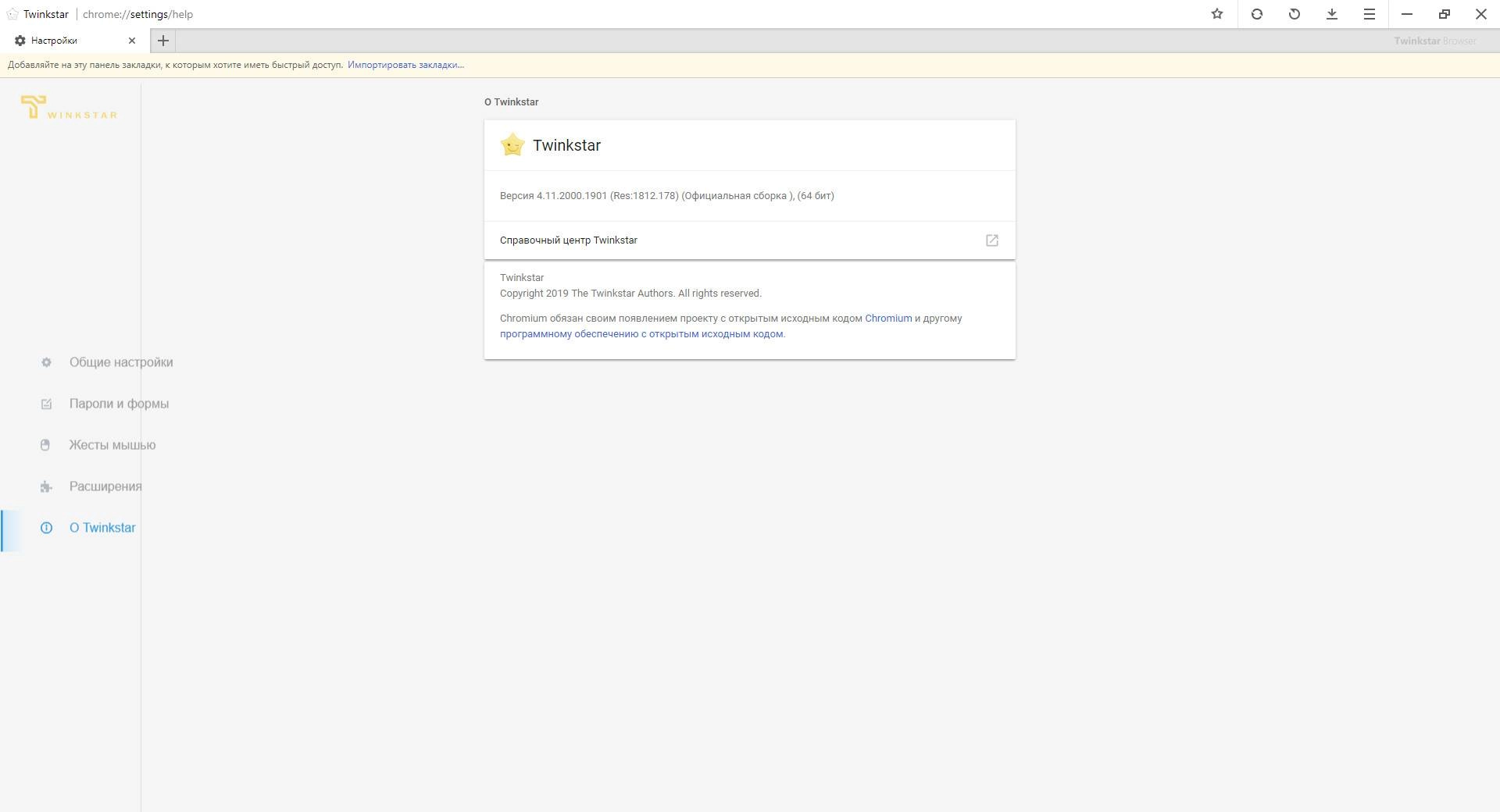This screenshot has width=1500, height=812.
Task: Click the Импортировать закладки link
Action: (x=405, y=65)
